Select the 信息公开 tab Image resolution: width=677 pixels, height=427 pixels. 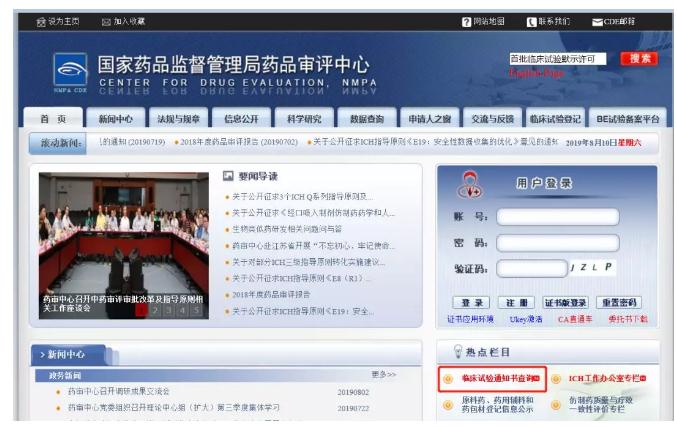click(241, 118)
